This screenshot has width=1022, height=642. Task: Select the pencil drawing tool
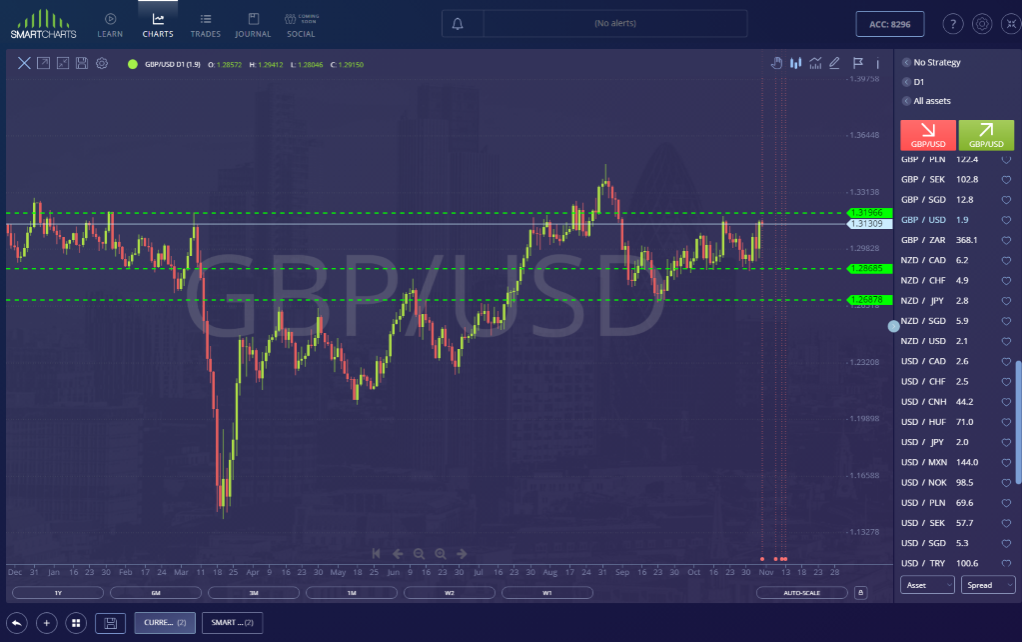point(835,63)
